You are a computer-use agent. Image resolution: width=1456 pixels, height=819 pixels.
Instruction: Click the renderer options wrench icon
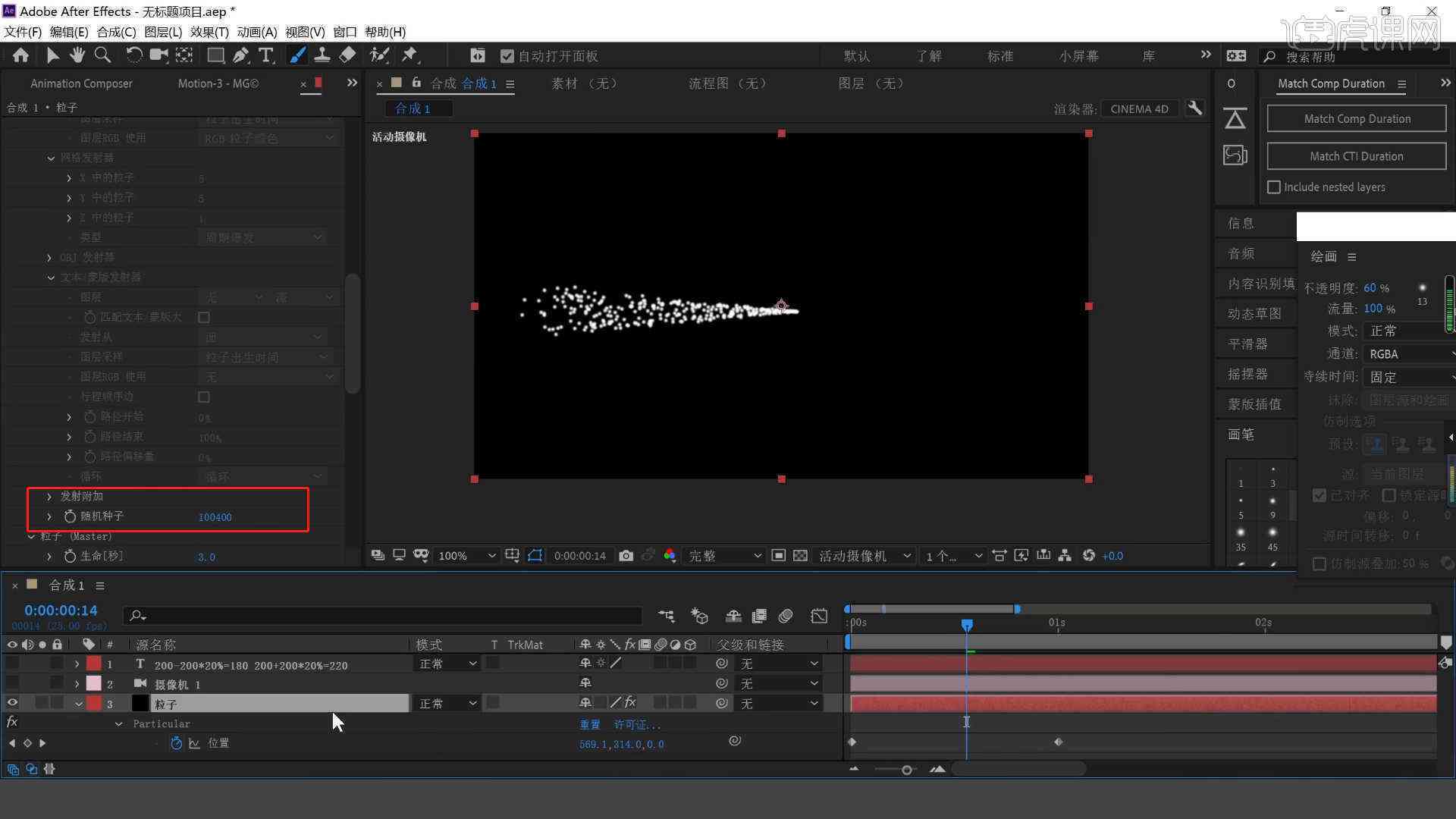point(1194,108)
